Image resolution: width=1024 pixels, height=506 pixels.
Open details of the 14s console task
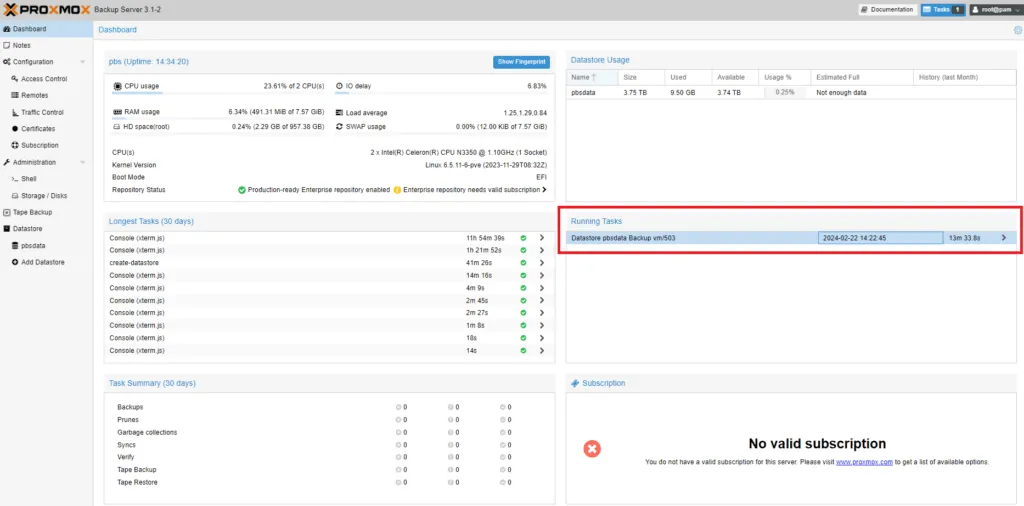pos(542,351)
